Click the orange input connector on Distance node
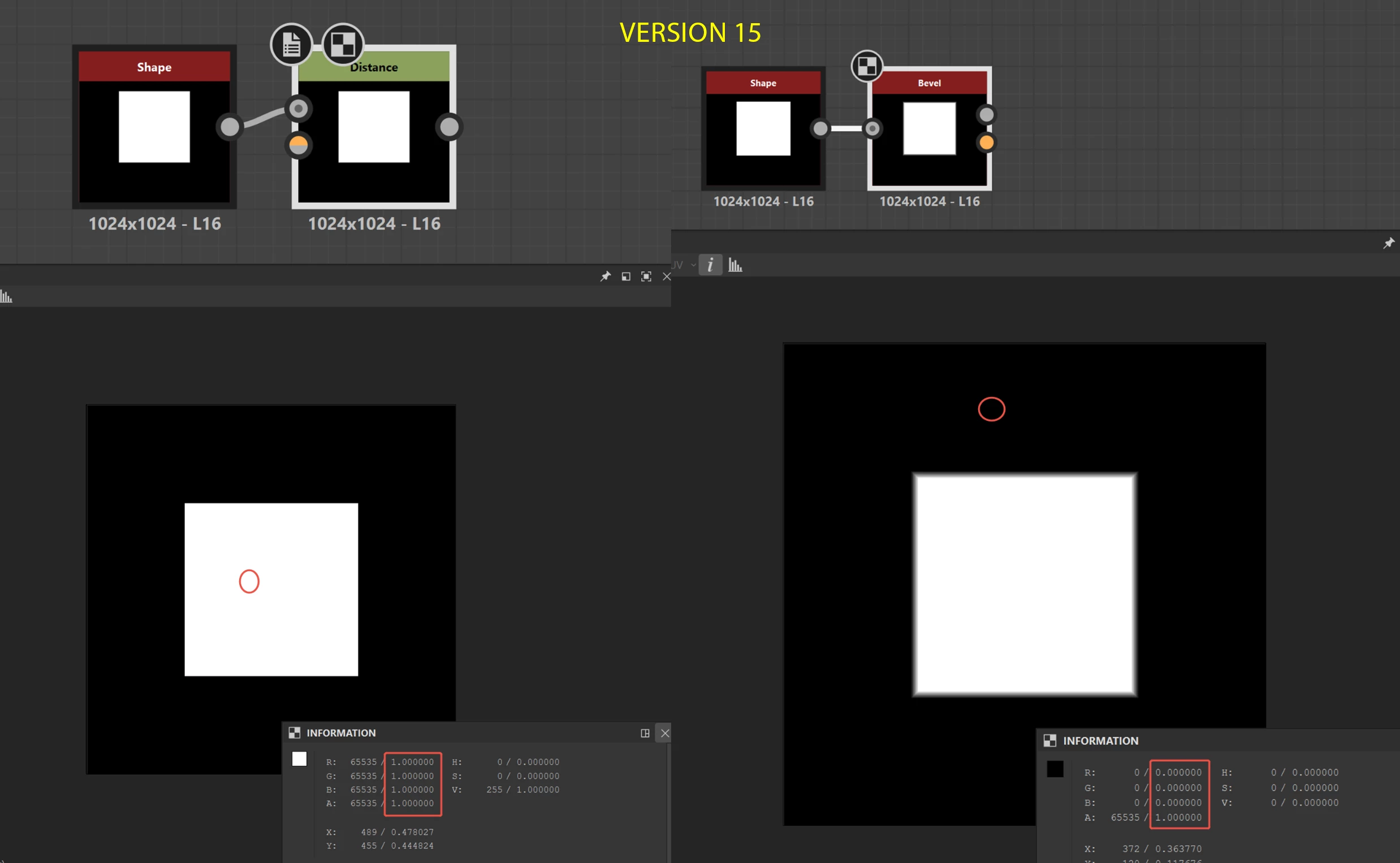Image resolution: width=1400 pixels, height=863 pixels. (x=299, y=145)
